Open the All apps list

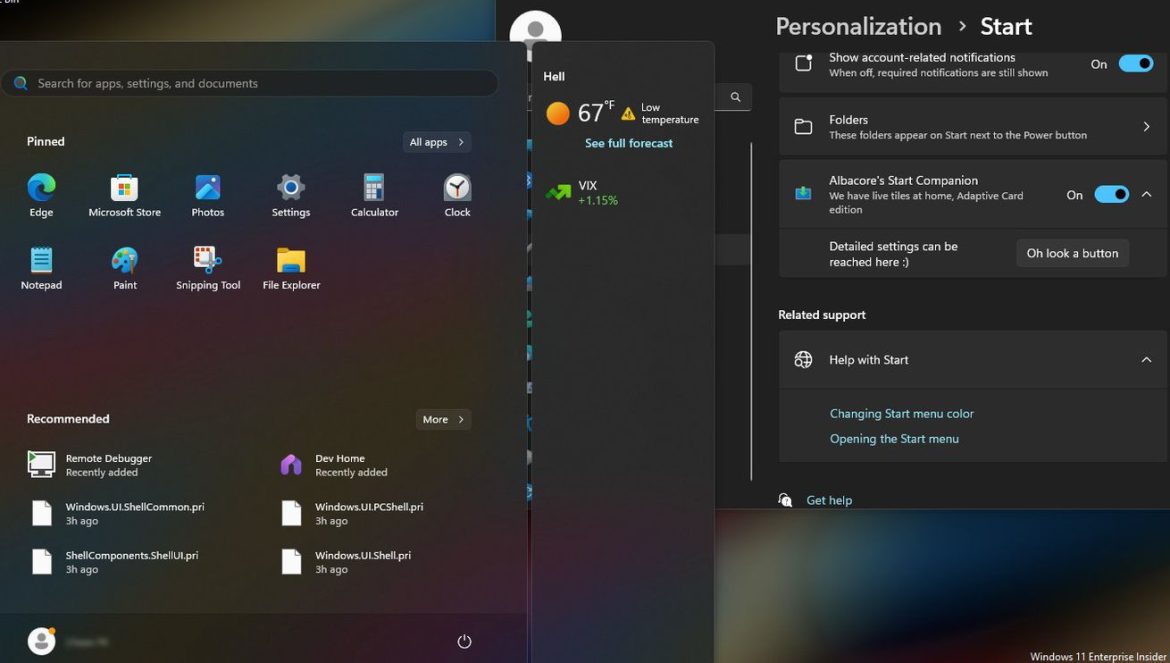pos(437,142)
